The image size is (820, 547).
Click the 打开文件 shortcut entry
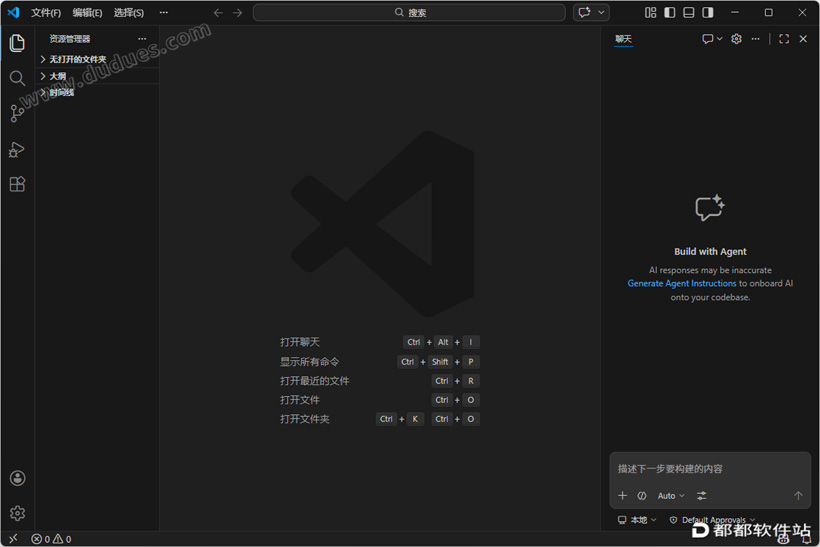pyautogui.click(x=300, y=400)
